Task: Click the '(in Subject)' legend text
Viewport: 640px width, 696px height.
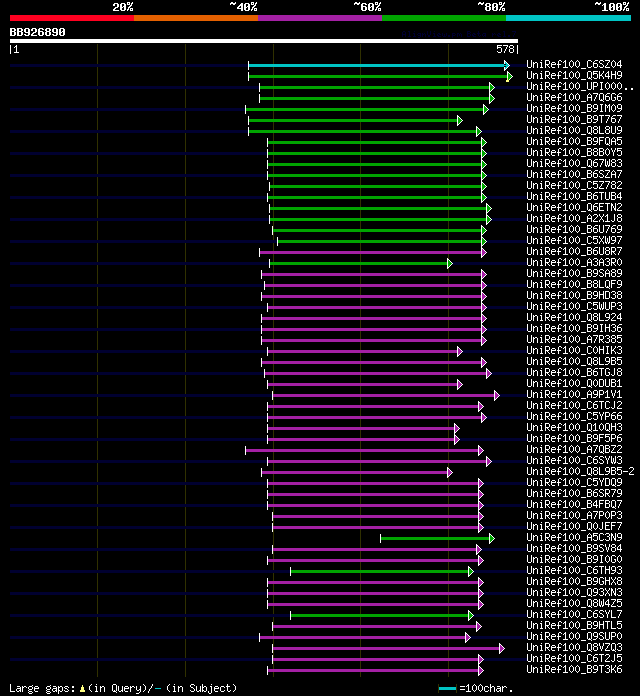Action: coord(201,688)
